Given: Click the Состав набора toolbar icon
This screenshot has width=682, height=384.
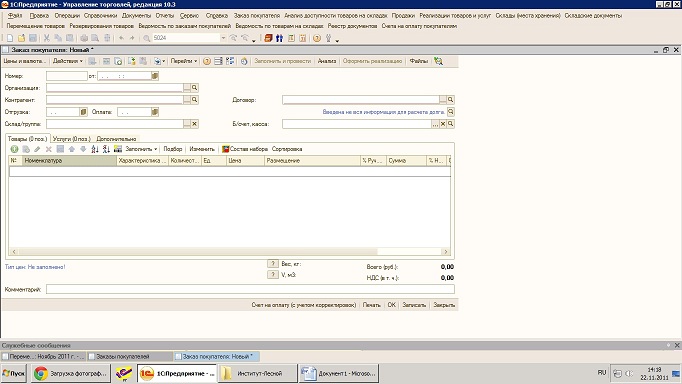Looking at the screenshot, I should (x=225, y=149).
